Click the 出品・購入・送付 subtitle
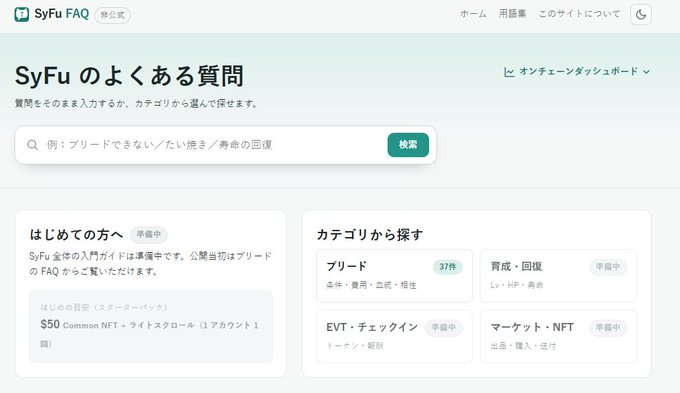 523,346
